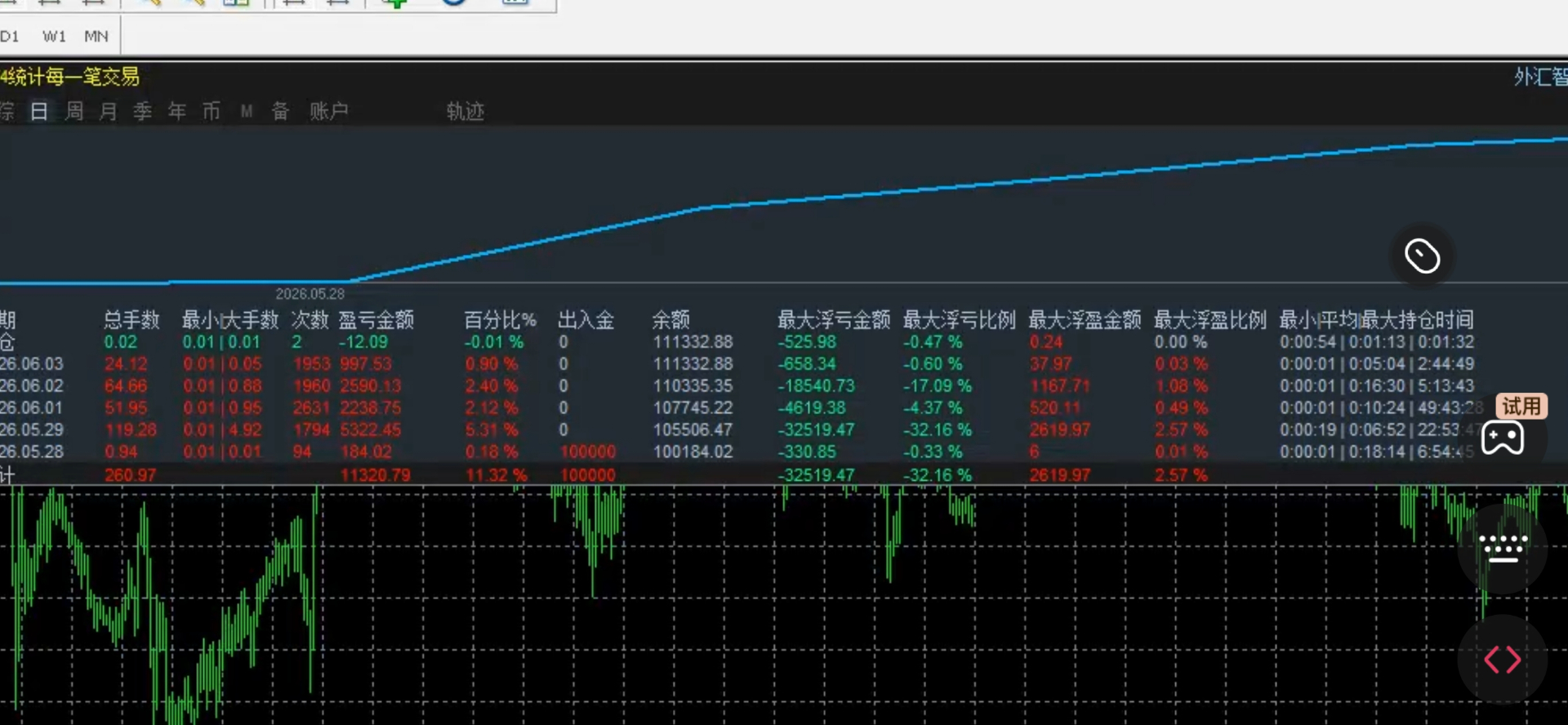The height and width of the screenshot is (725, 1568).
Task: Tap the red code brackets floating icon
Action: coord(1503,660)
